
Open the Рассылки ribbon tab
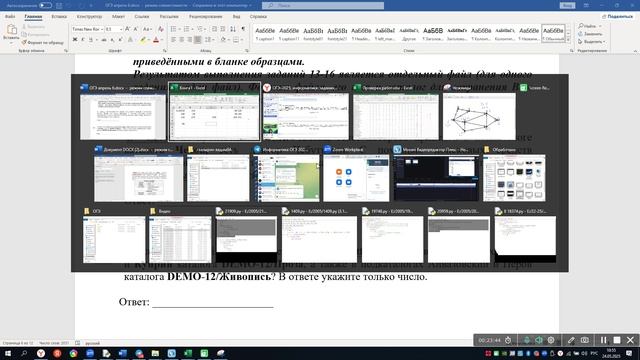point(169,16)
